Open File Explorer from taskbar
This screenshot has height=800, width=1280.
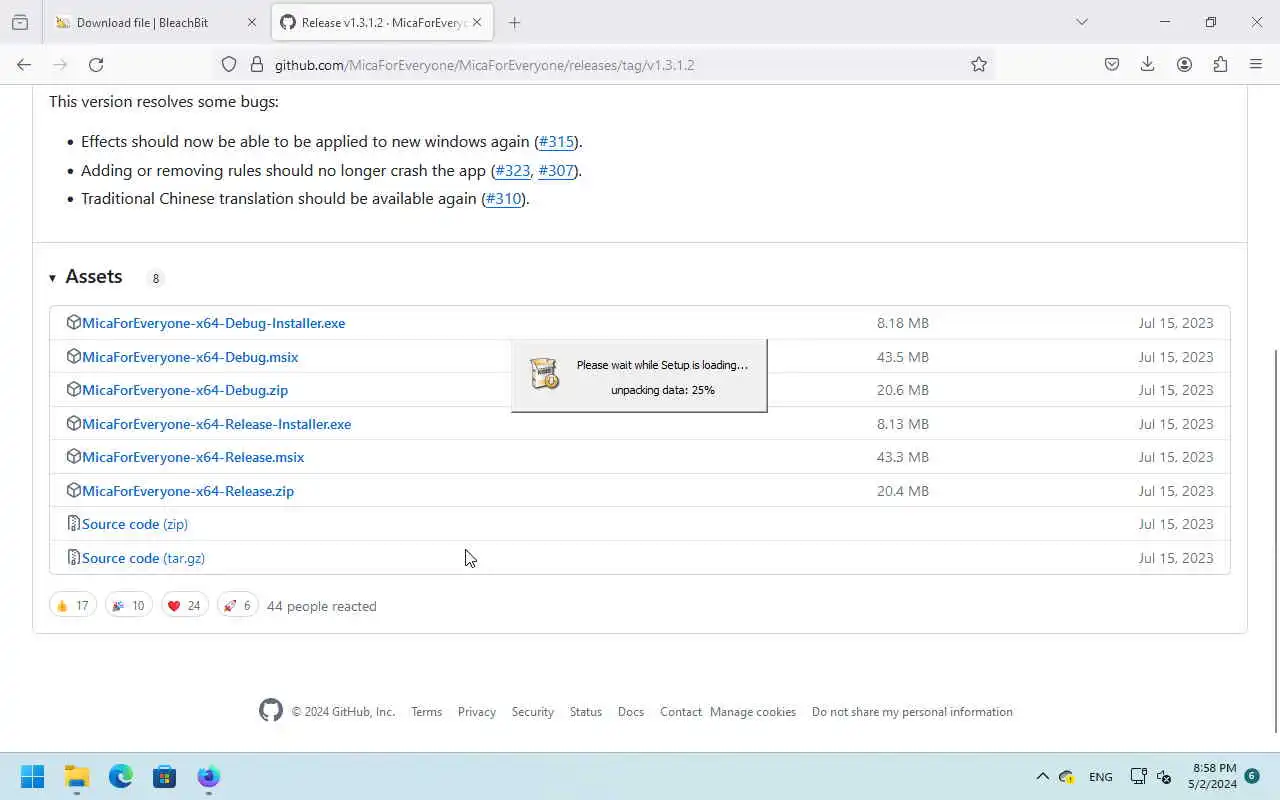[77, 777]
